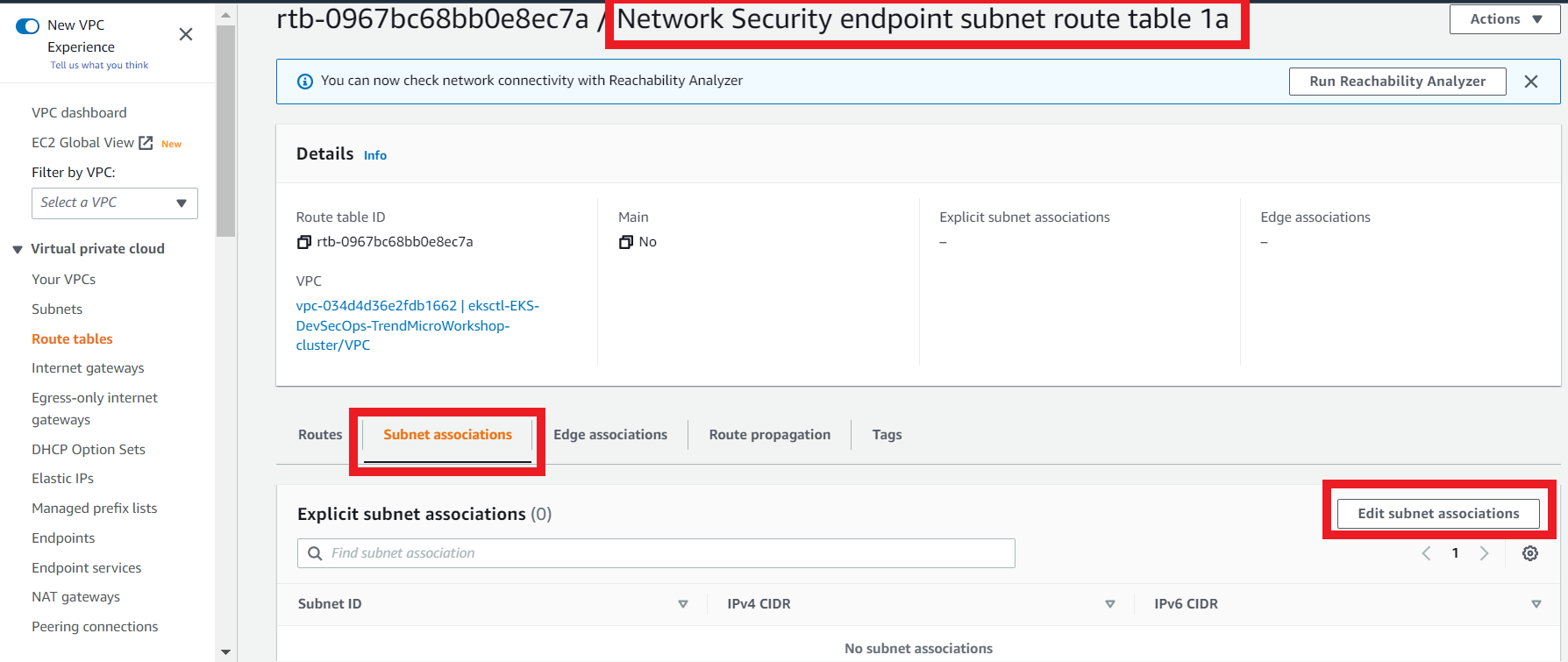
Task: Collapse the Virtual private cloud section
Action: tap(18, 249)
